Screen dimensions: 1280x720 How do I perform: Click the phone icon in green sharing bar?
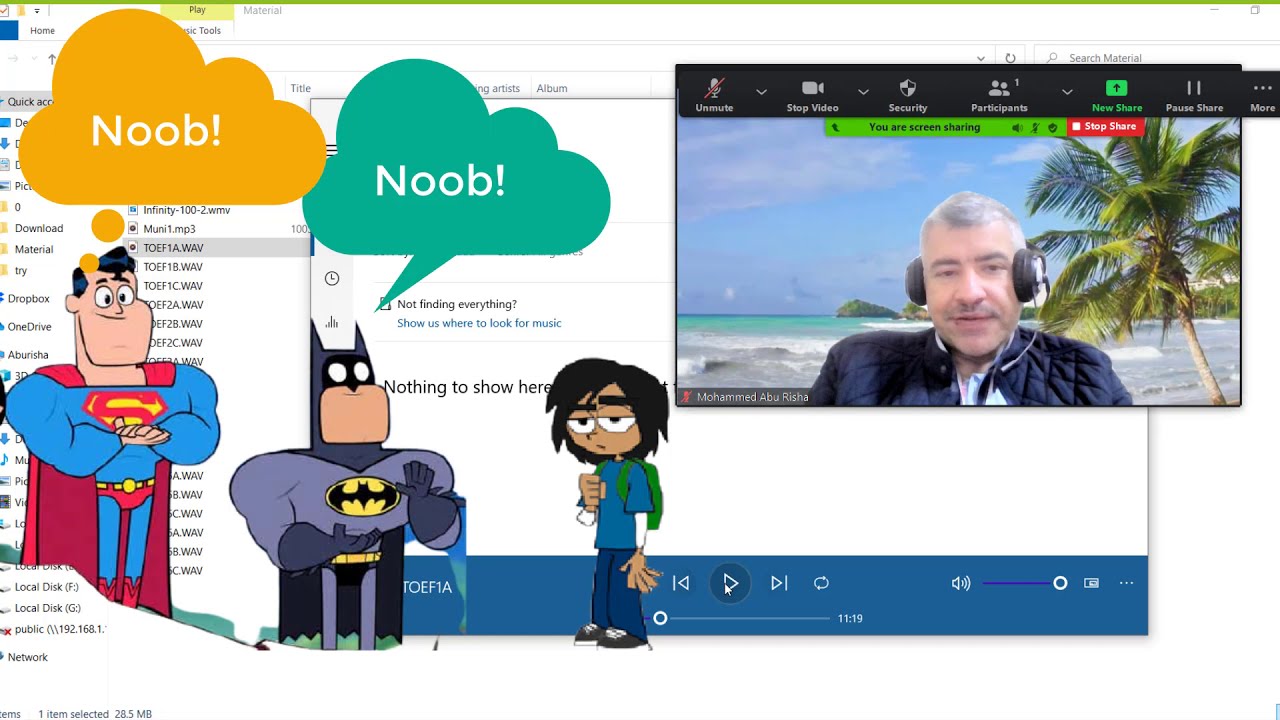coord(836,128)
